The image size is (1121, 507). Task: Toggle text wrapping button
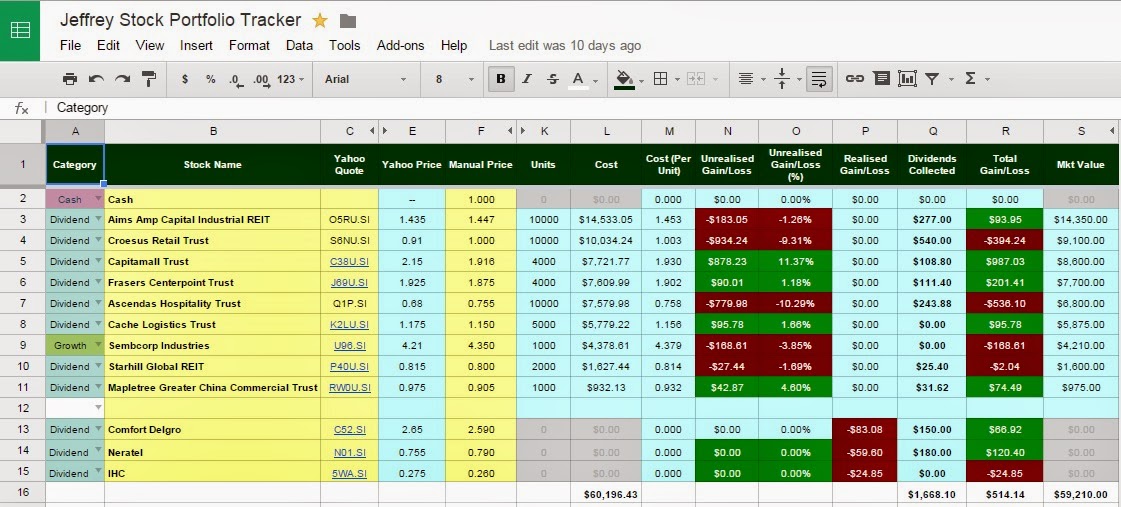pos(819,79)
